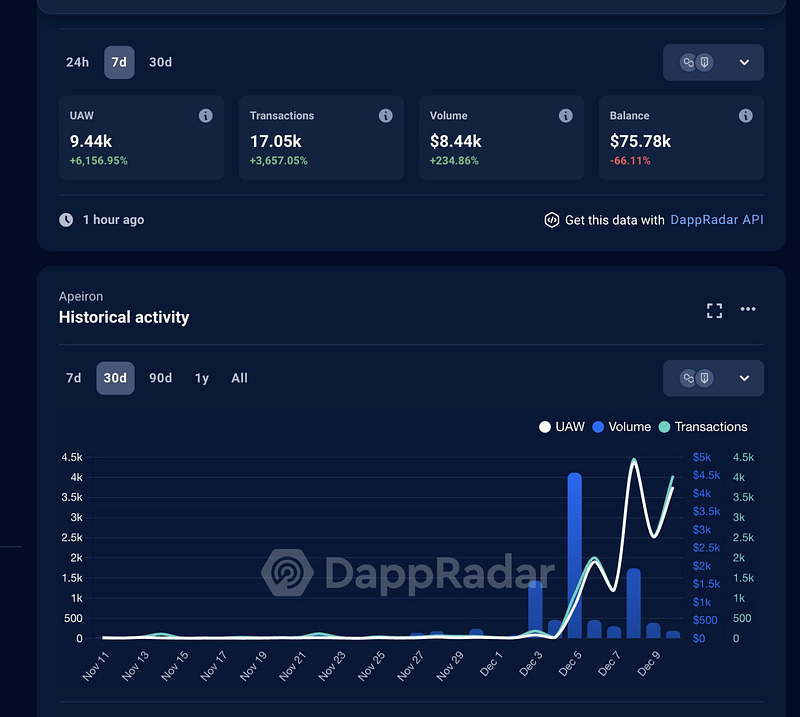This screenshot has width=800, height=717.
Task: Click the Nov 11 axis label
Action: tap(95, 666)
